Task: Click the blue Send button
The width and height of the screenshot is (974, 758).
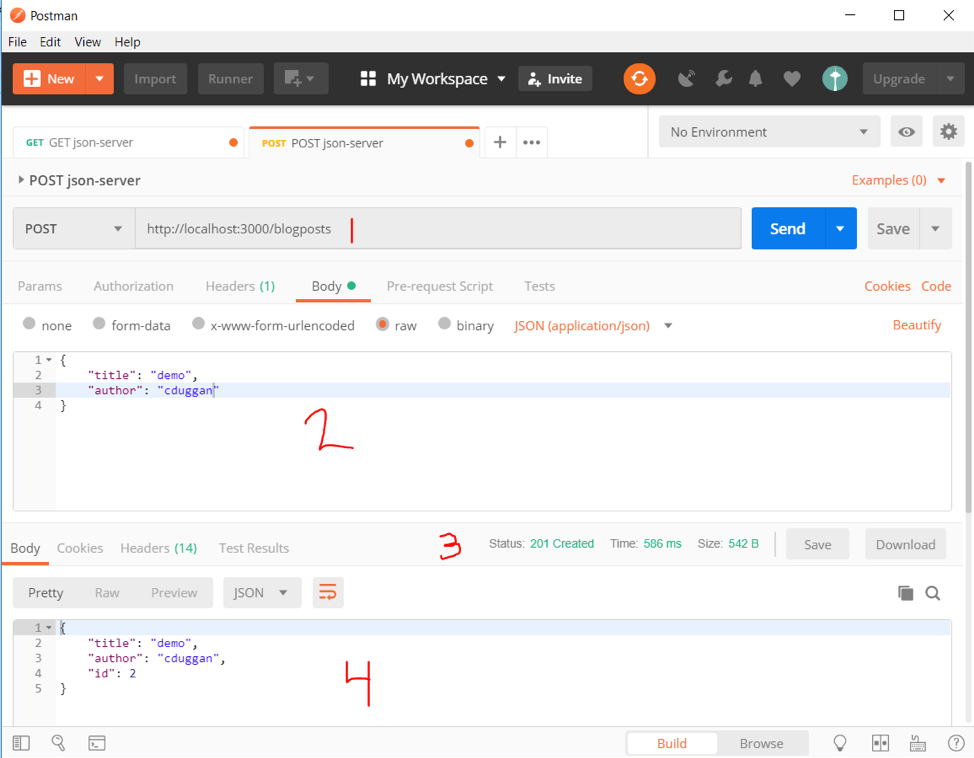Action: click(788, 229)
